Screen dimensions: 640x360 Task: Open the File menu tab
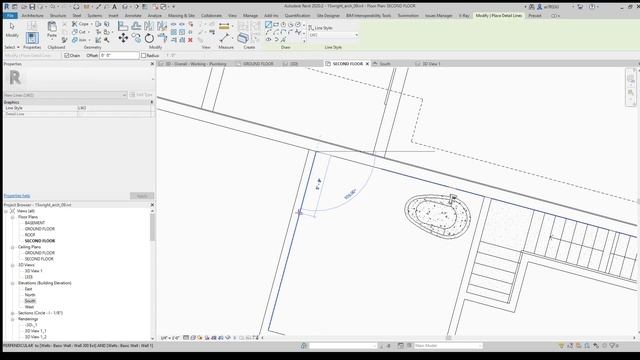click(x=10, y=16)
